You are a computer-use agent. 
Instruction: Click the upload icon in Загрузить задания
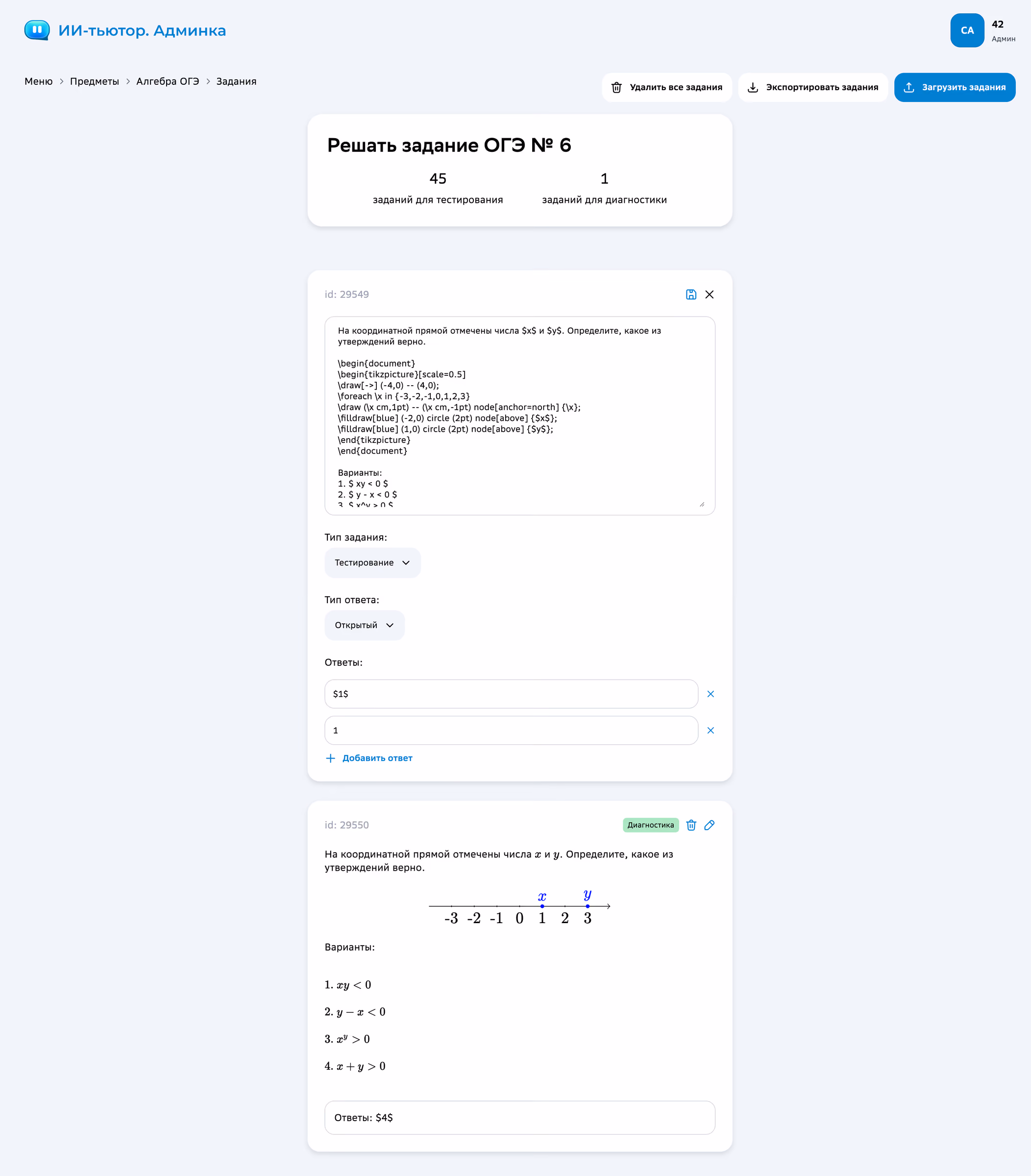909,87
